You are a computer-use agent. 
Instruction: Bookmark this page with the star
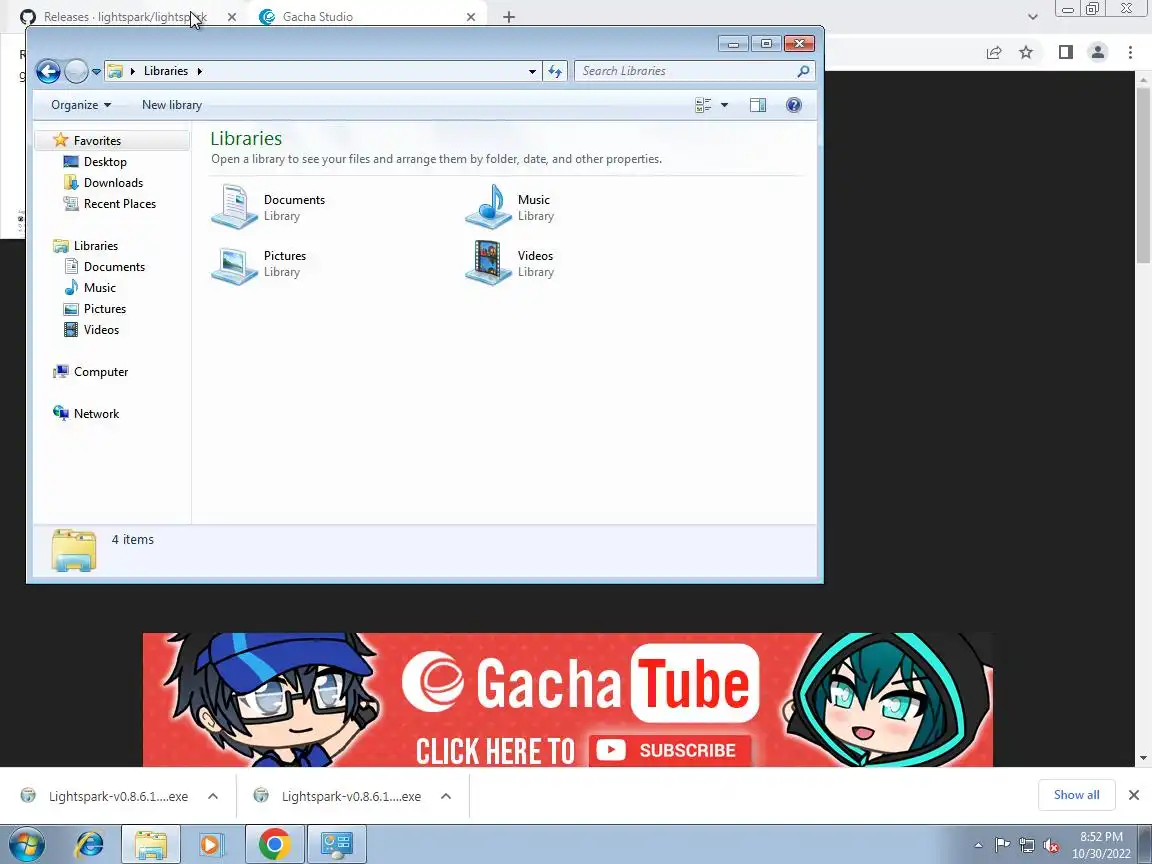(1026, 52)
